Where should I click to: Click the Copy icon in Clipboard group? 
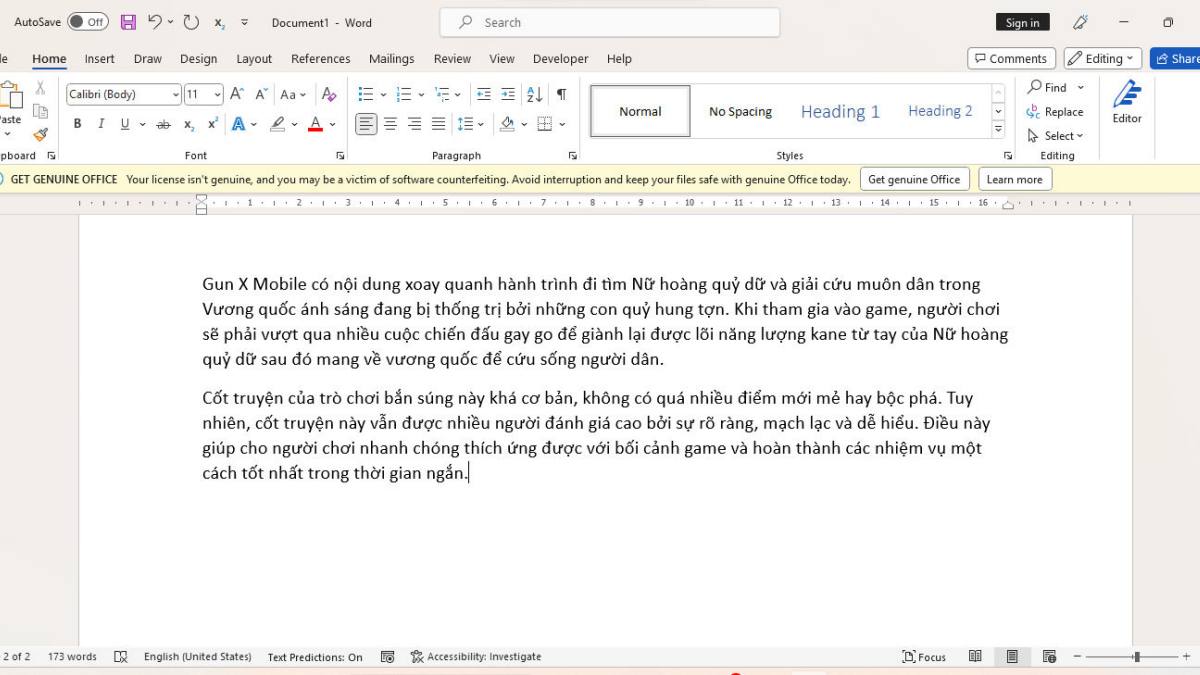[40, 111]
